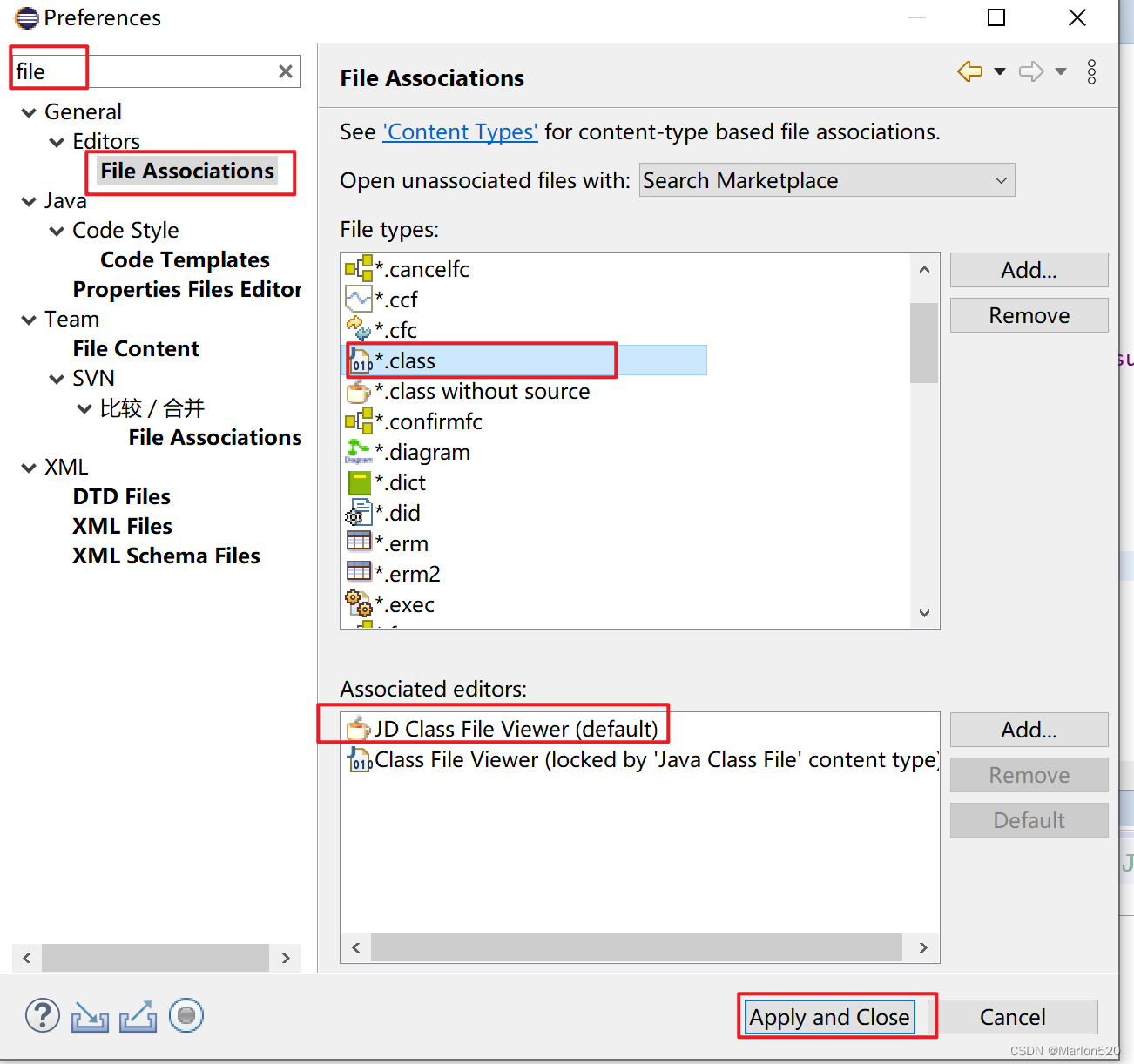This screenshot has width=1134, height=1064.
Task: Open the 'Content Types' link
Action: 461,131
